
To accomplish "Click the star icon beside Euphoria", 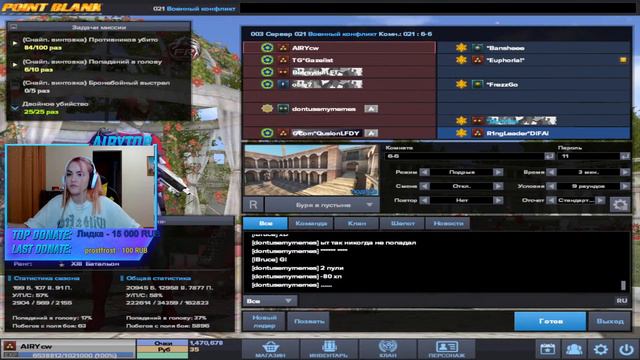I will [x=461, y=60].
